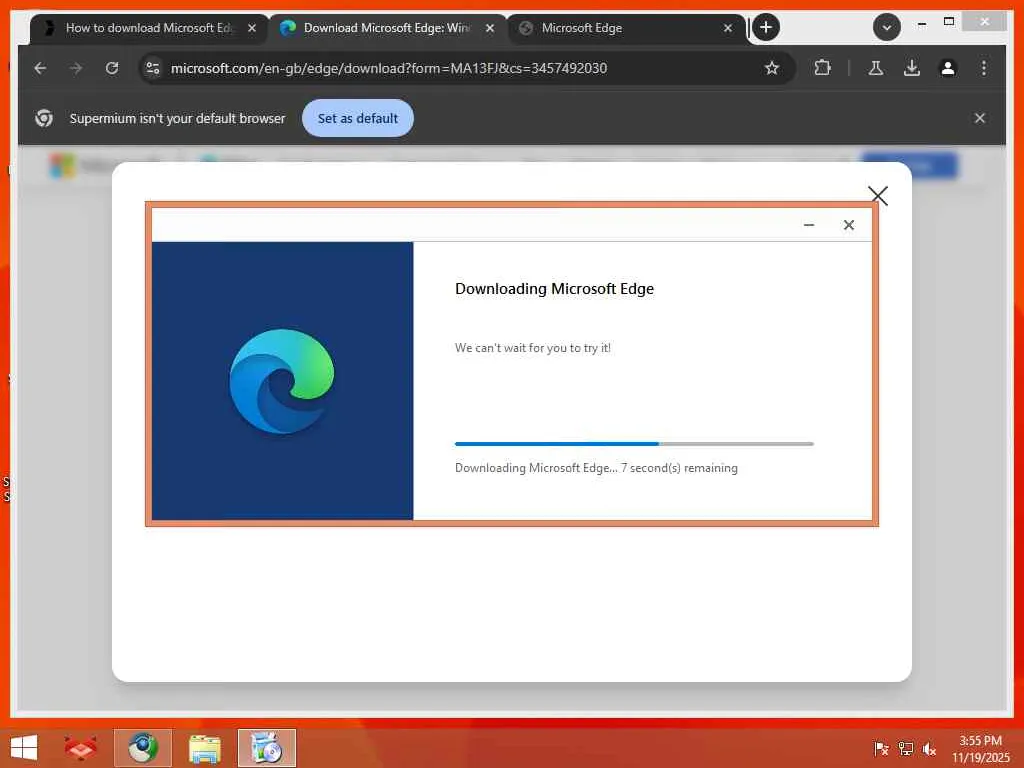Screen dimensions: 1024x768
Task: Open the profile avatar icon
Action: [x=948, y=68]
